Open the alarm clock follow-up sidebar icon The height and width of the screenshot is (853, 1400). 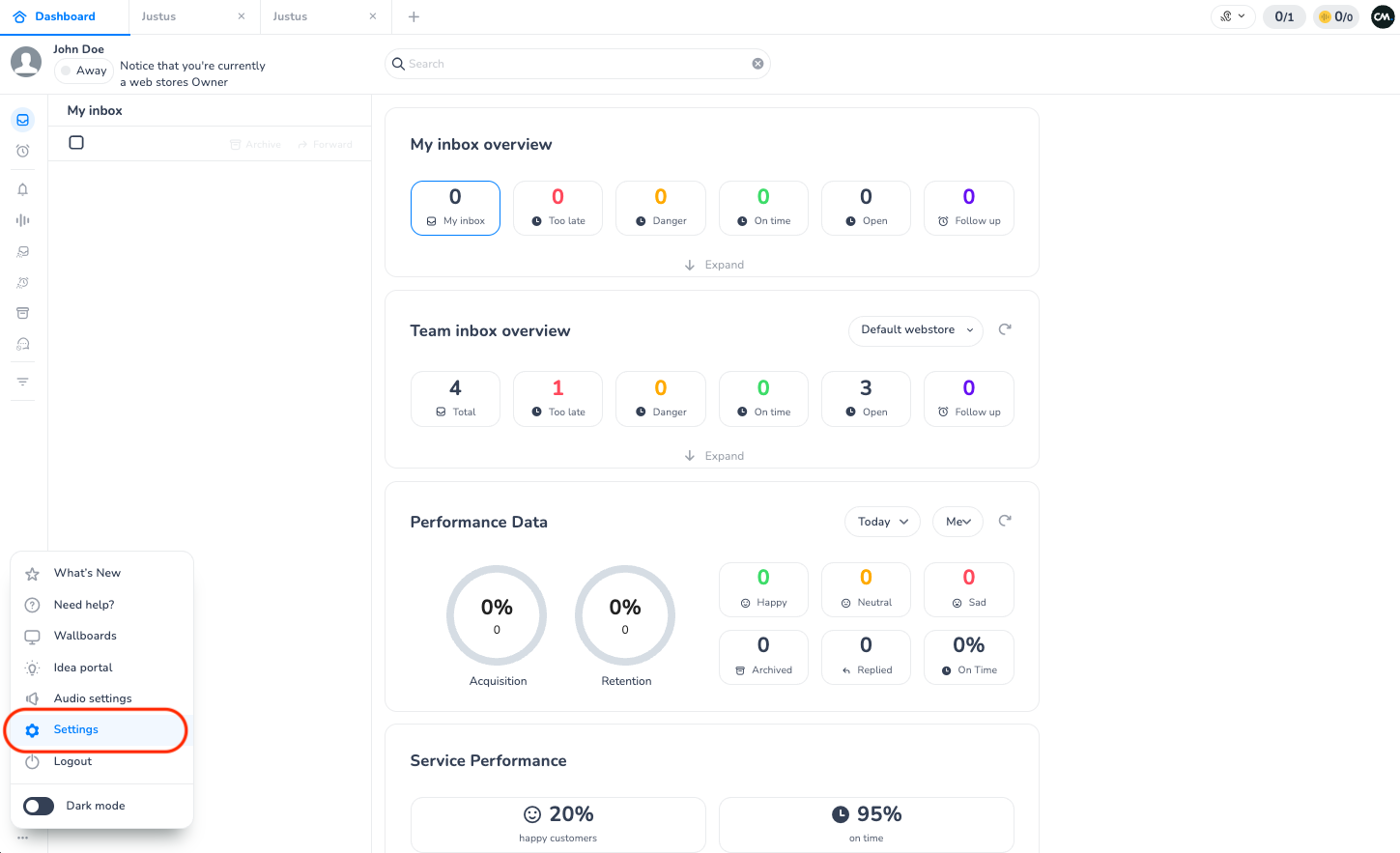(x=23, y=151)
